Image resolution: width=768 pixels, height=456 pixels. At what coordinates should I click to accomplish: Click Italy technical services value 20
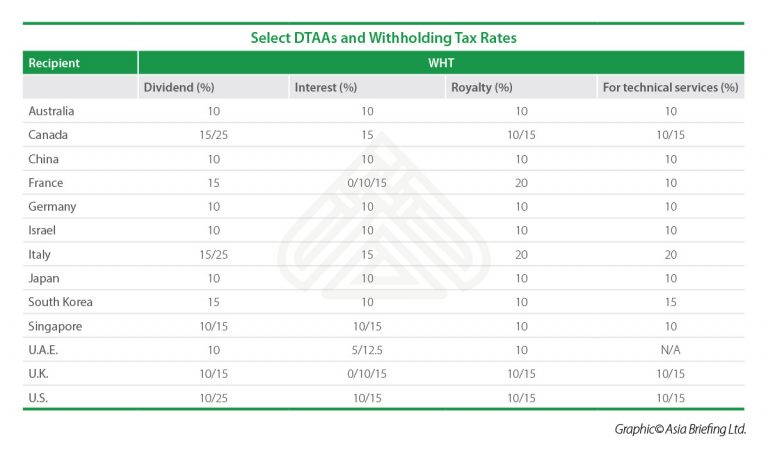(671, 255)
